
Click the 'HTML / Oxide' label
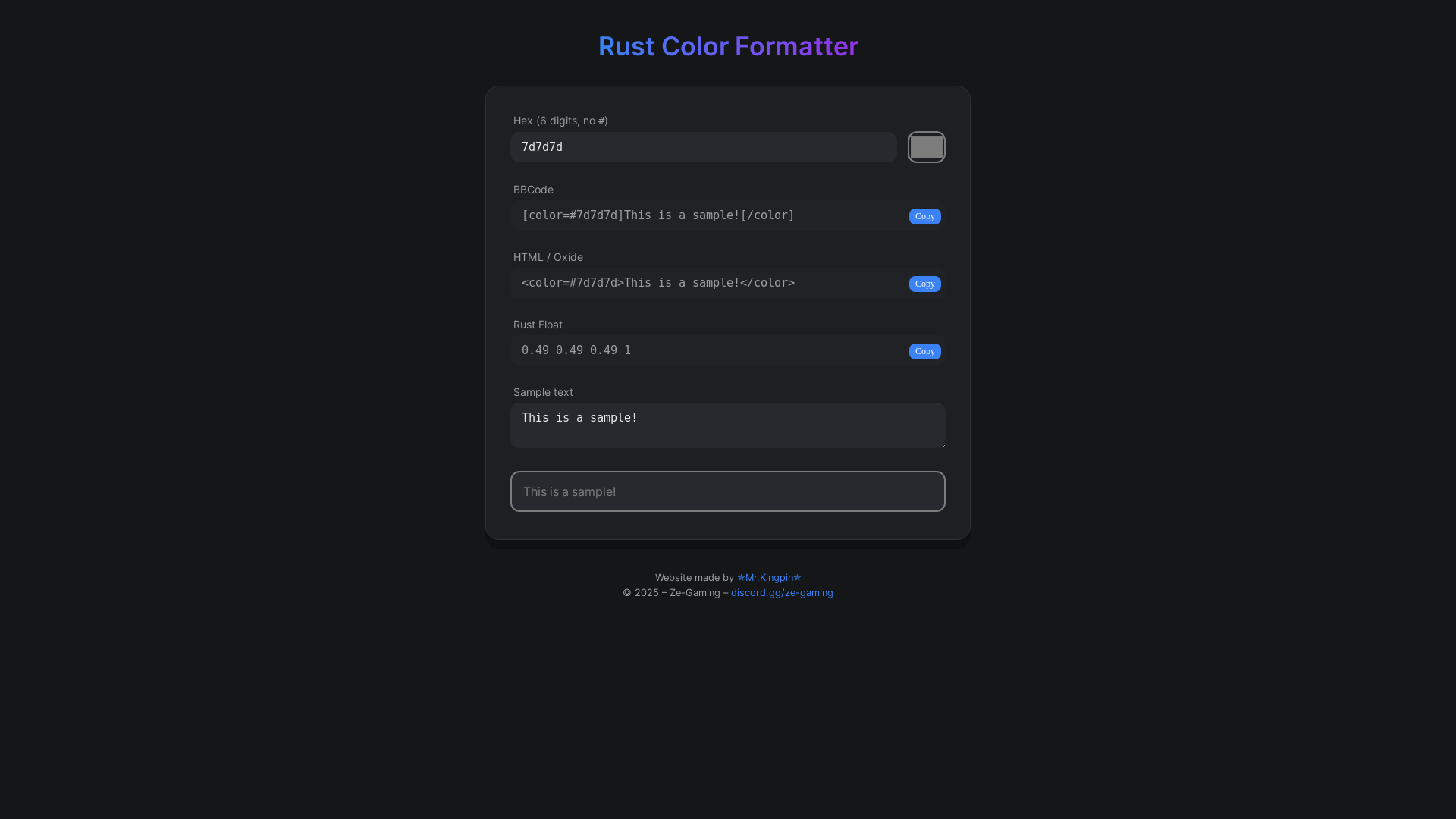tap(548, 257)
